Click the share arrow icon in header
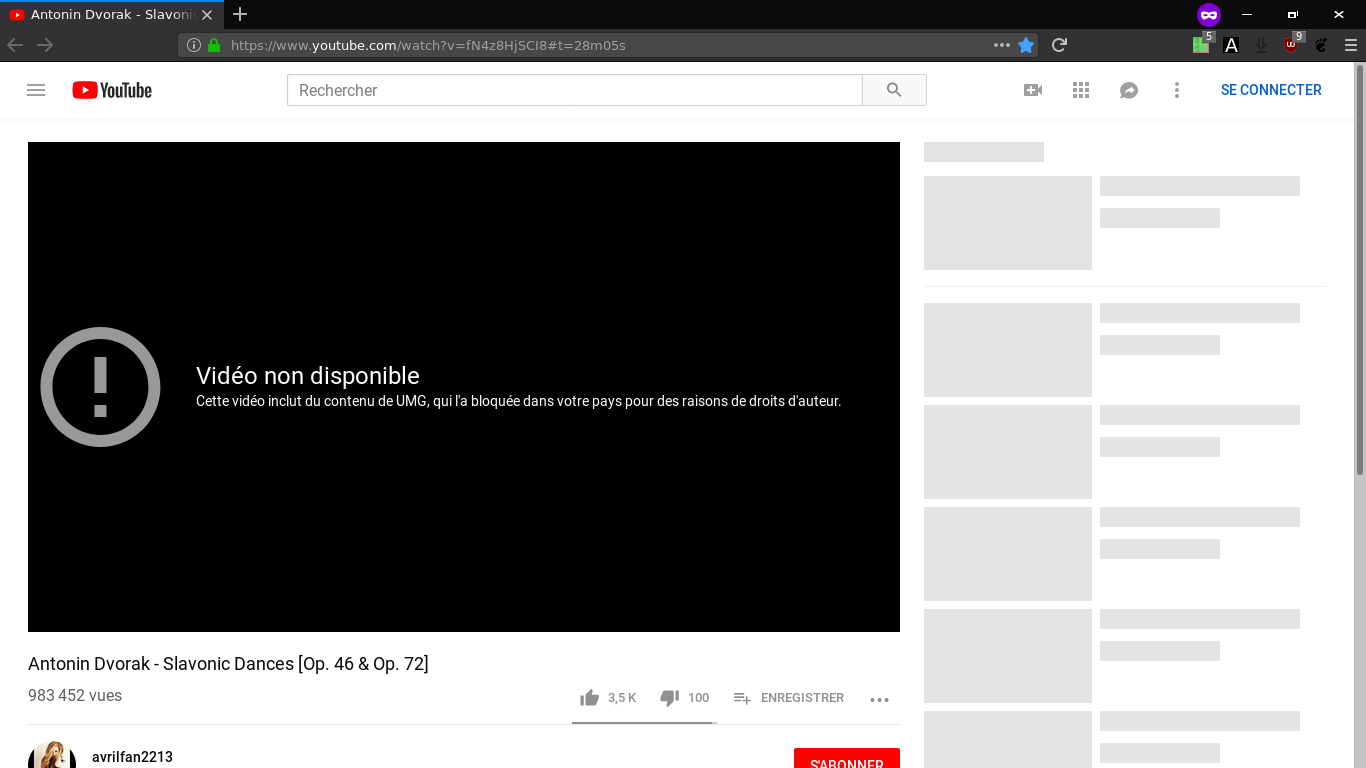1366x768 pixels. pyautogui.click(x=1129, y=90)
